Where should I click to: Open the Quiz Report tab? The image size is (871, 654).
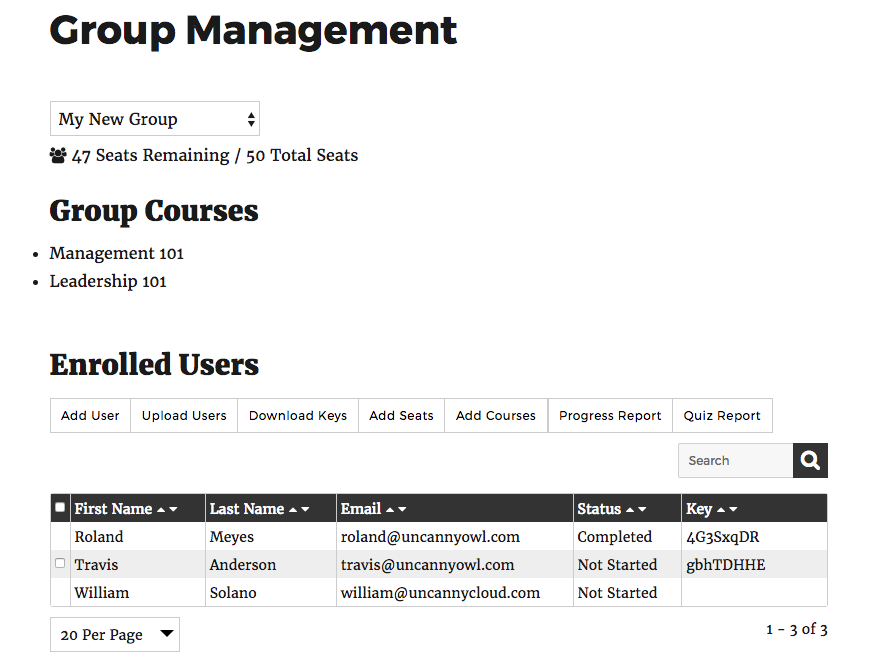click(x=722, y=416)
